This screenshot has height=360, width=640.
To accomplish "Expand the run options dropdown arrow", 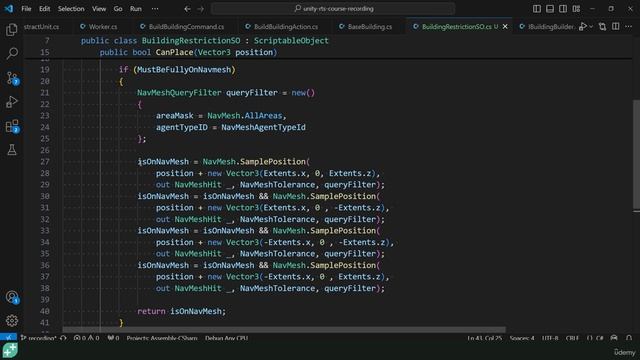I will [591, 27].
